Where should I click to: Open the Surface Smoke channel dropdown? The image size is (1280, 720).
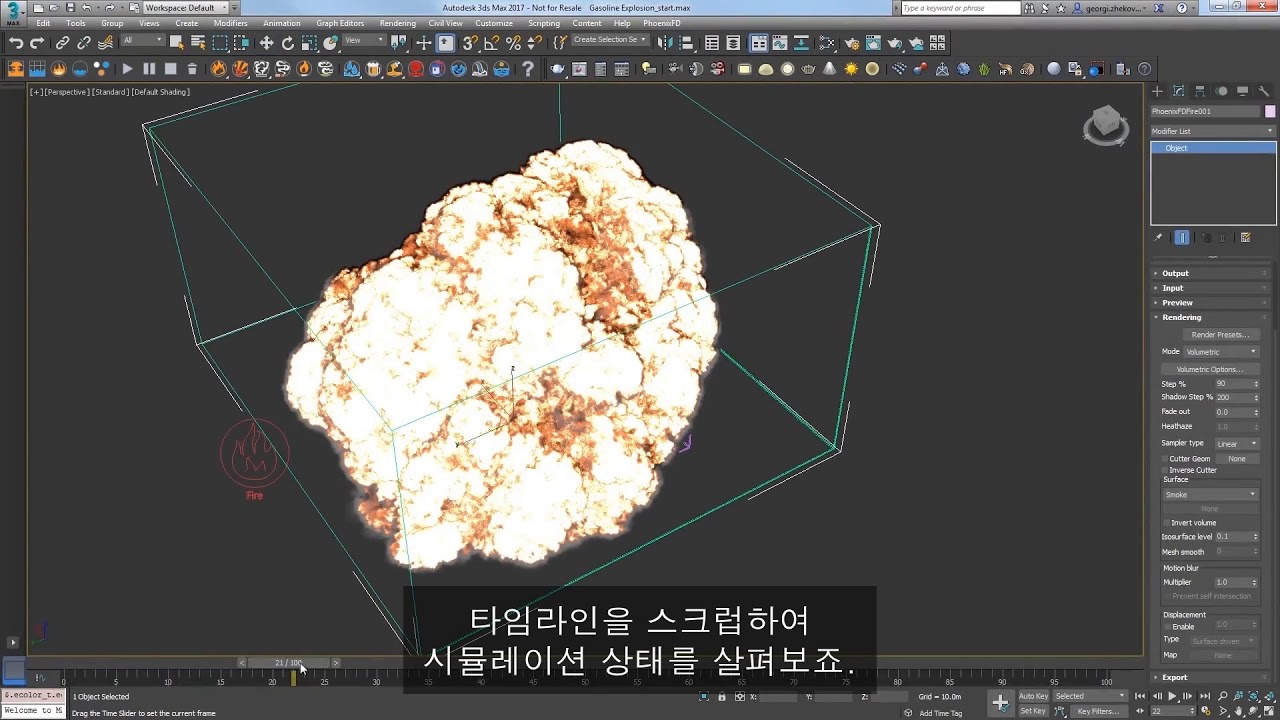pyautogui.click(x=1210, y=494)
